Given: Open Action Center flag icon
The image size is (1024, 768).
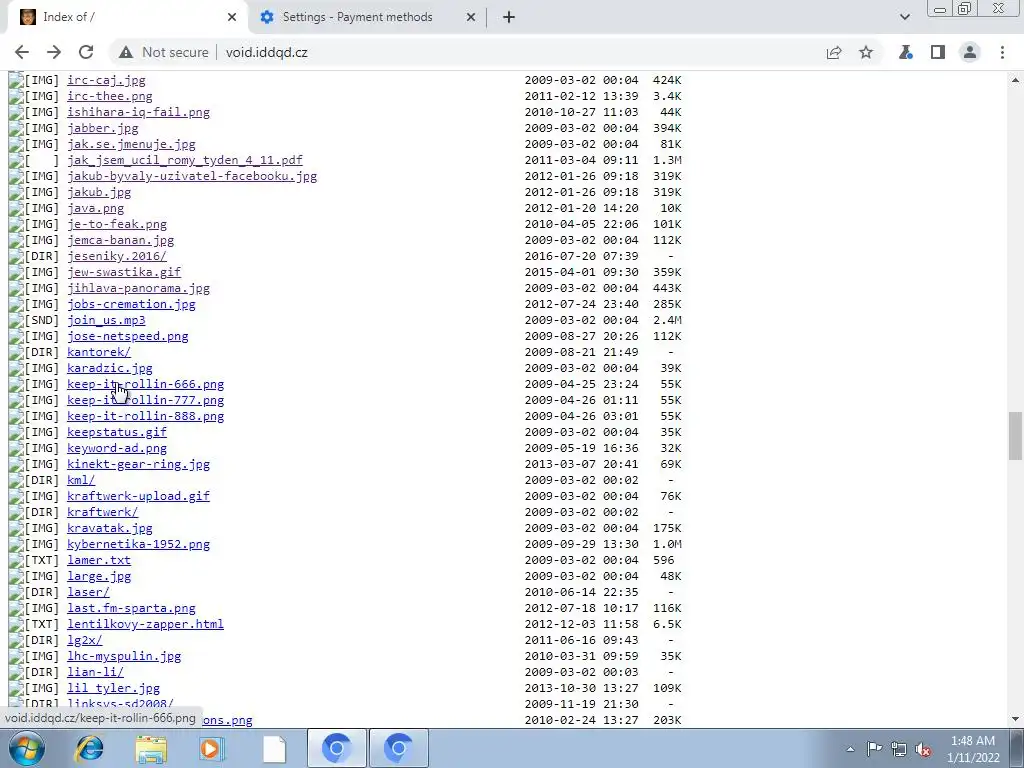Looking at the screenshot, I should pyautogui.click(x=874, y=749).
